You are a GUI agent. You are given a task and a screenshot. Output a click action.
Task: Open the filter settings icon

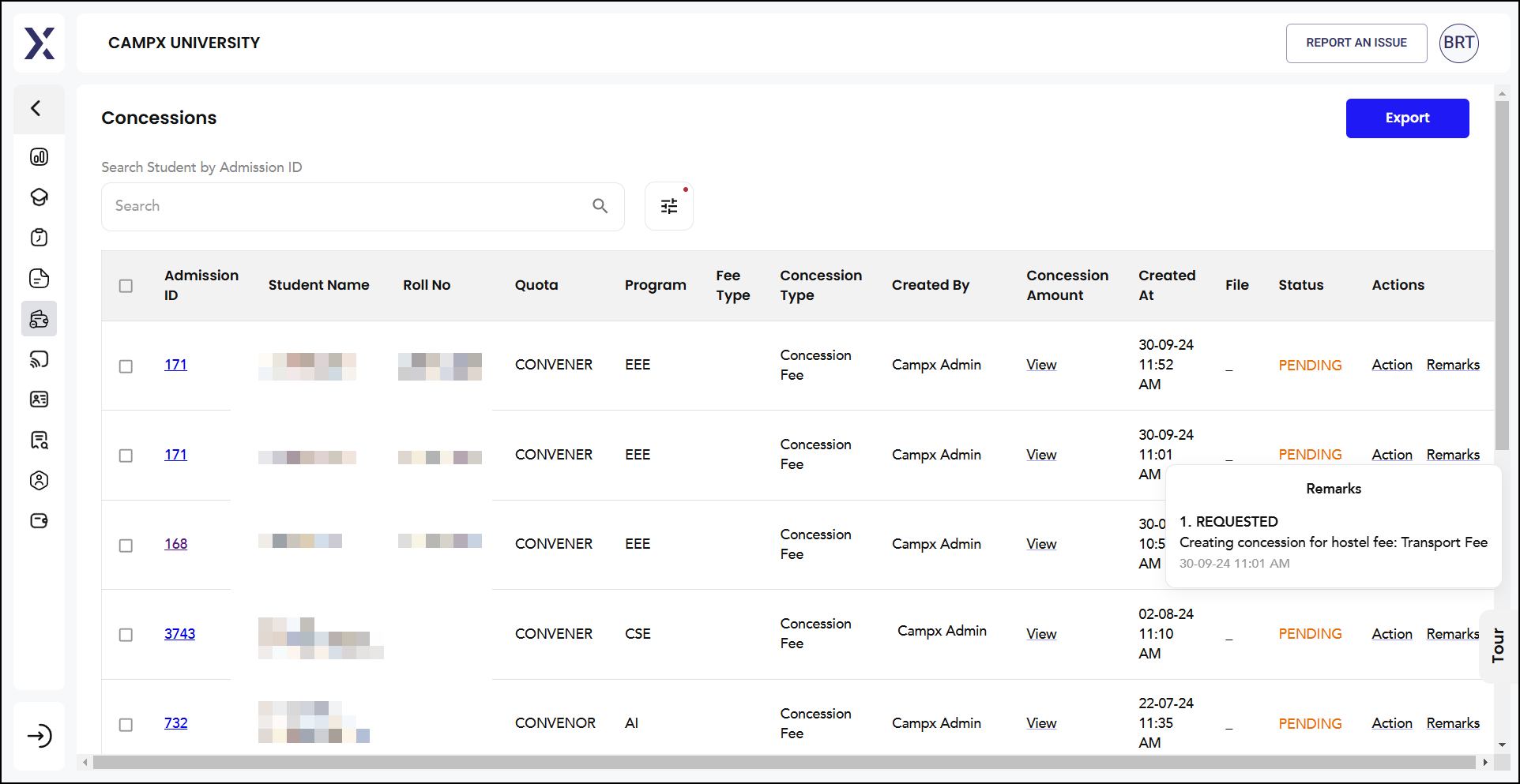[669, 206]
